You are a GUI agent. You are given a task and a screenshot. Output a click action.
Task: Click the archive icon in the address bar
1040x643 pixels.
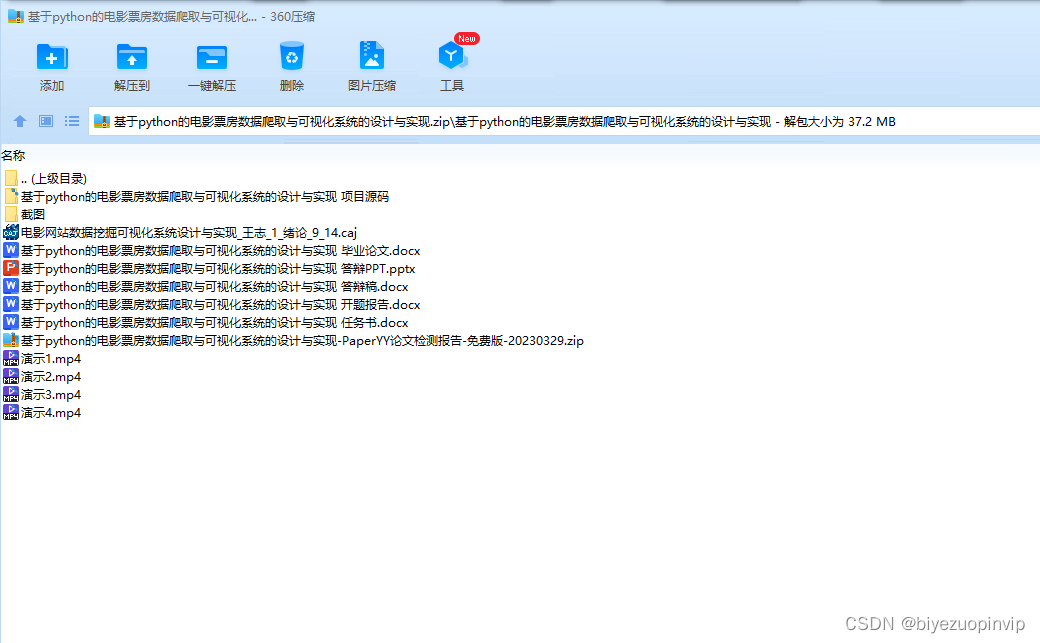pyautogui.click(x=100, y=121)
